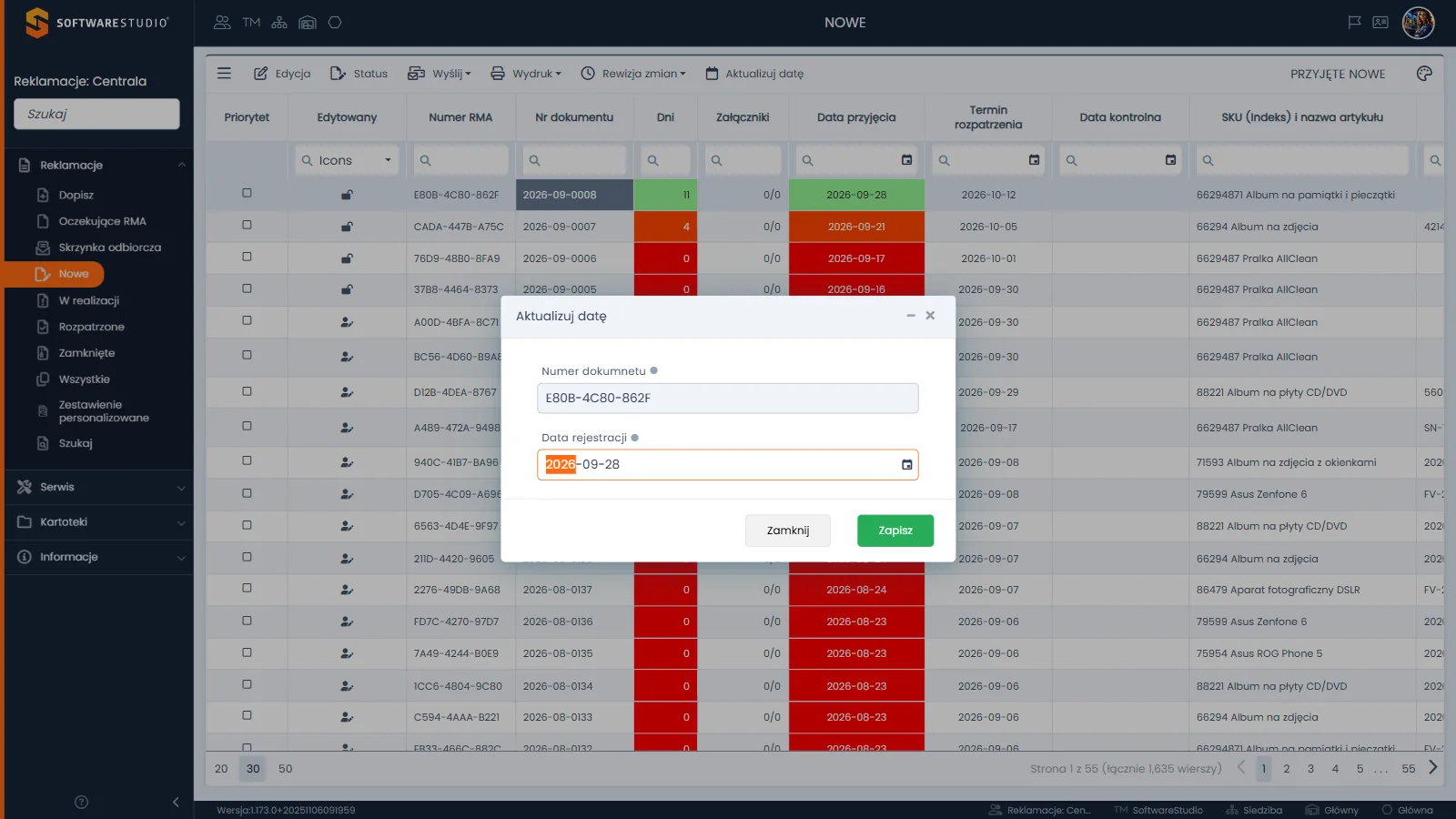This screenshot has height=819, width=1456.
Task: Click Aktualizuj datę in toolbar
Action: coord(754,74)
